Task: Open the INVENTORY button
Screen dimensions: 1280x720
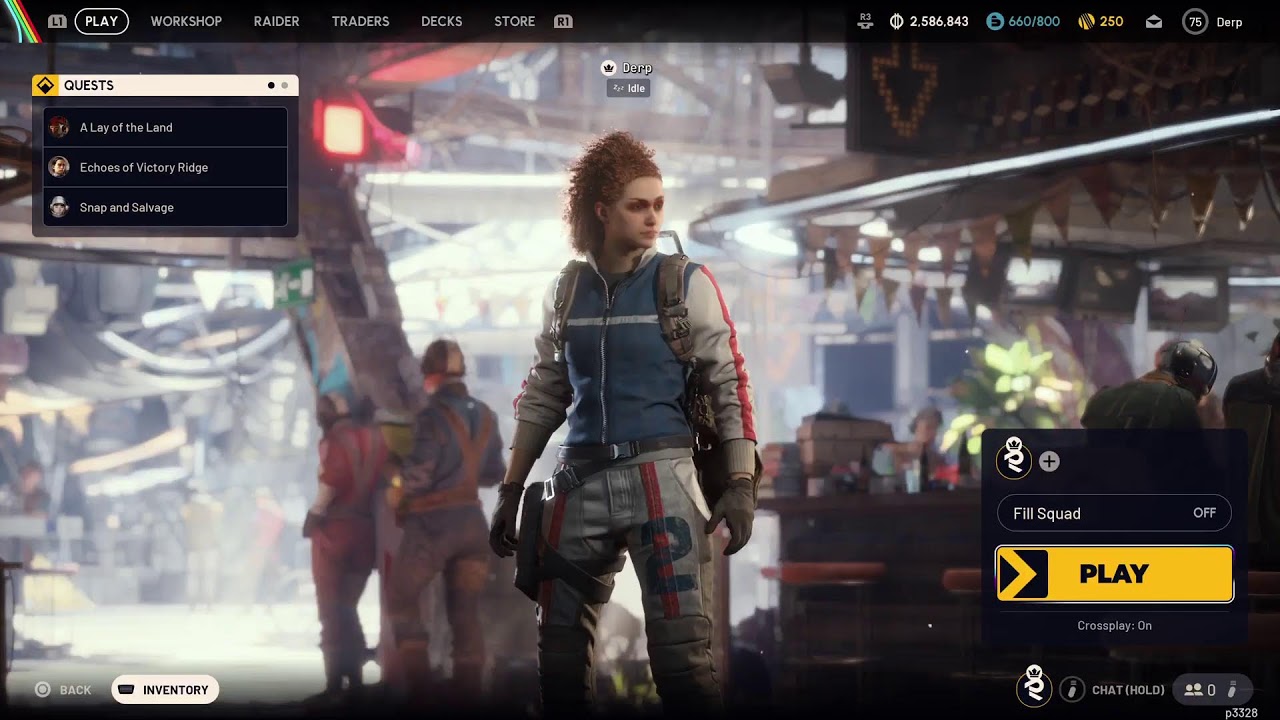Action: 165,690
